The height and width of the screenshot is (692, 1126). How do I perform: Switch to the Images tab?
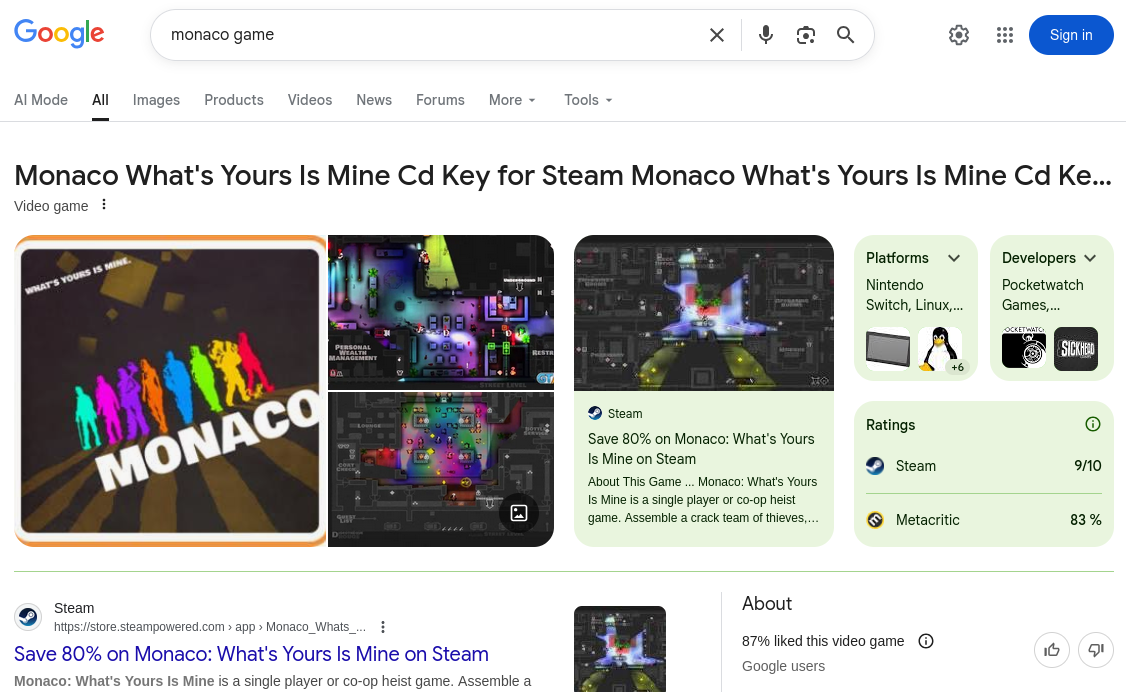pos(156,100)
